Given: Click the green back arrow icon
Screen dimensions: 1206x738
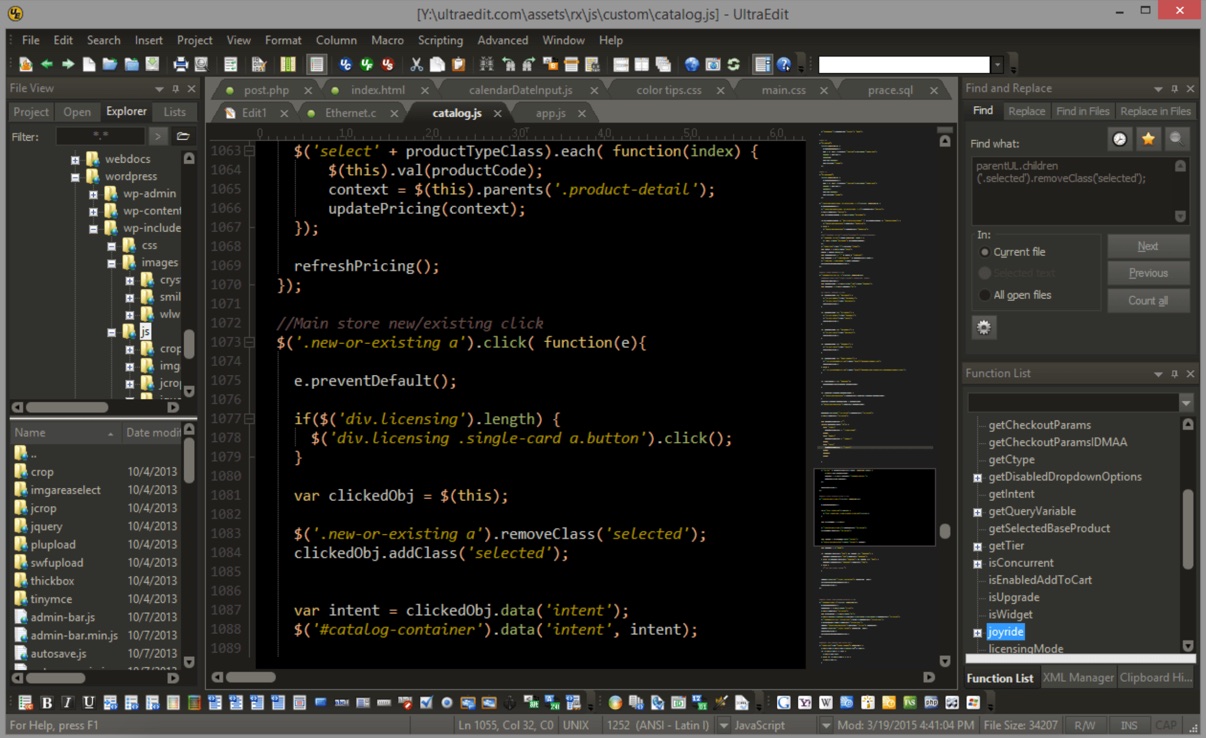Looking at the screenshot, I should pyautogui.click(x=47, y=65).
